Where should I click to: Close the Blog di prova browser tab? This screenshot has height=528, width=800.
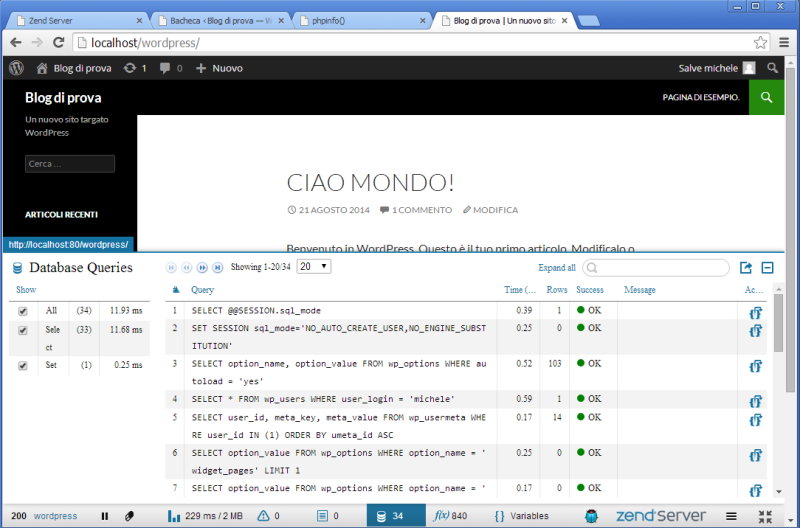564,21
